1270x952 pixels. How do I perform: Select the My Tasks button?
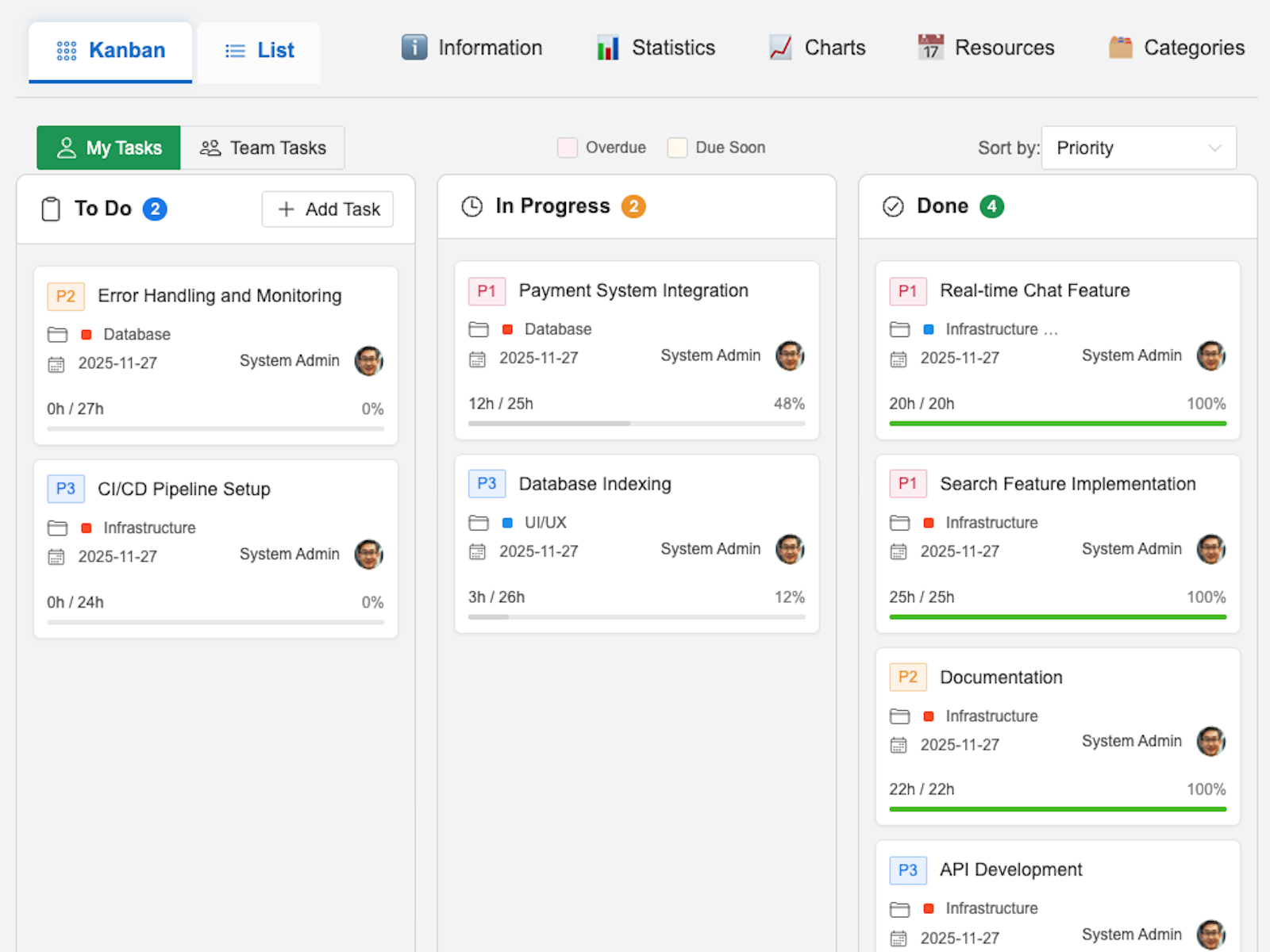pos(109,148)
